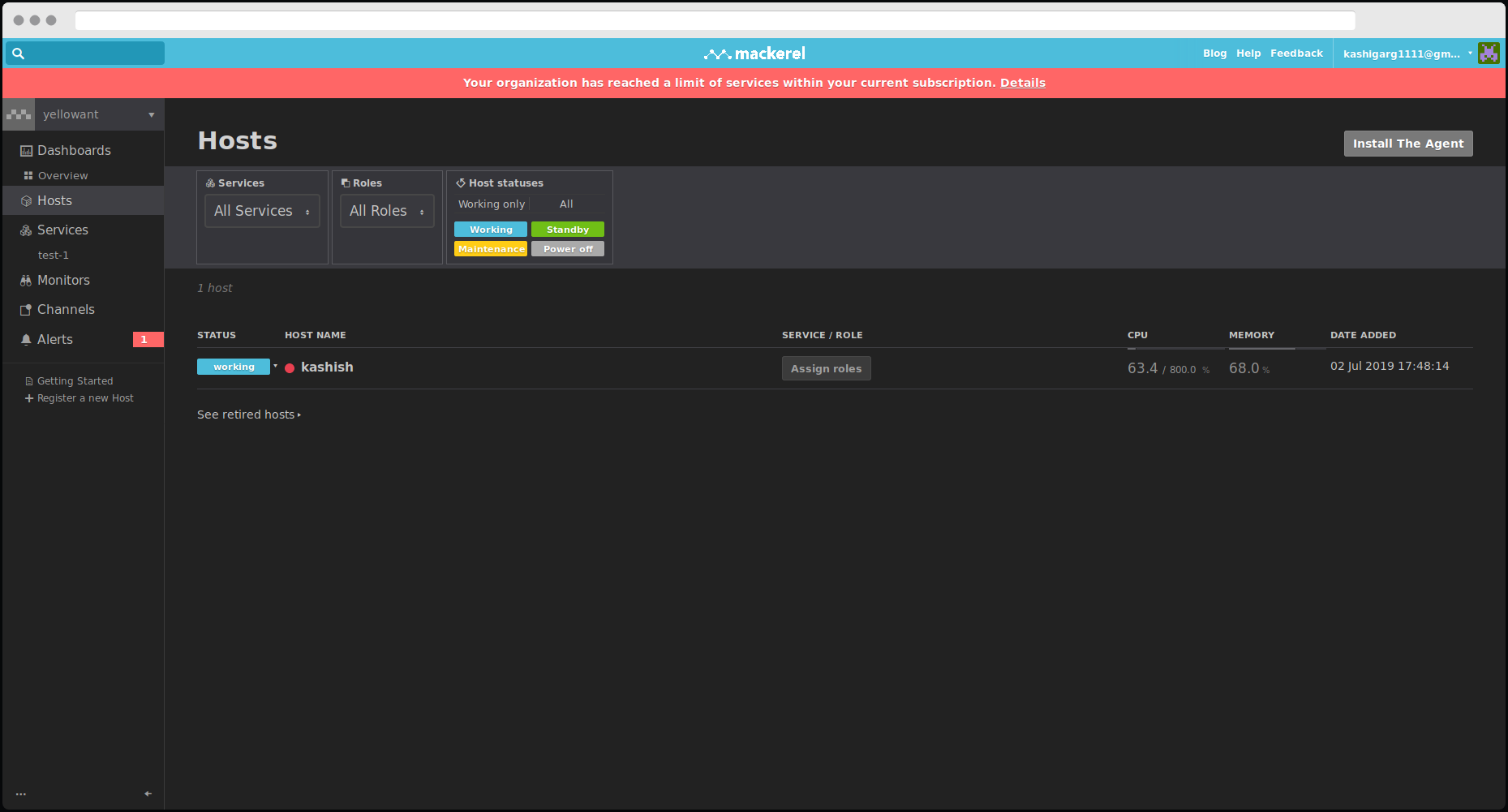The image size is (1508, 812).
Task: Click the Mackerel logo in header
Action: 754,54
